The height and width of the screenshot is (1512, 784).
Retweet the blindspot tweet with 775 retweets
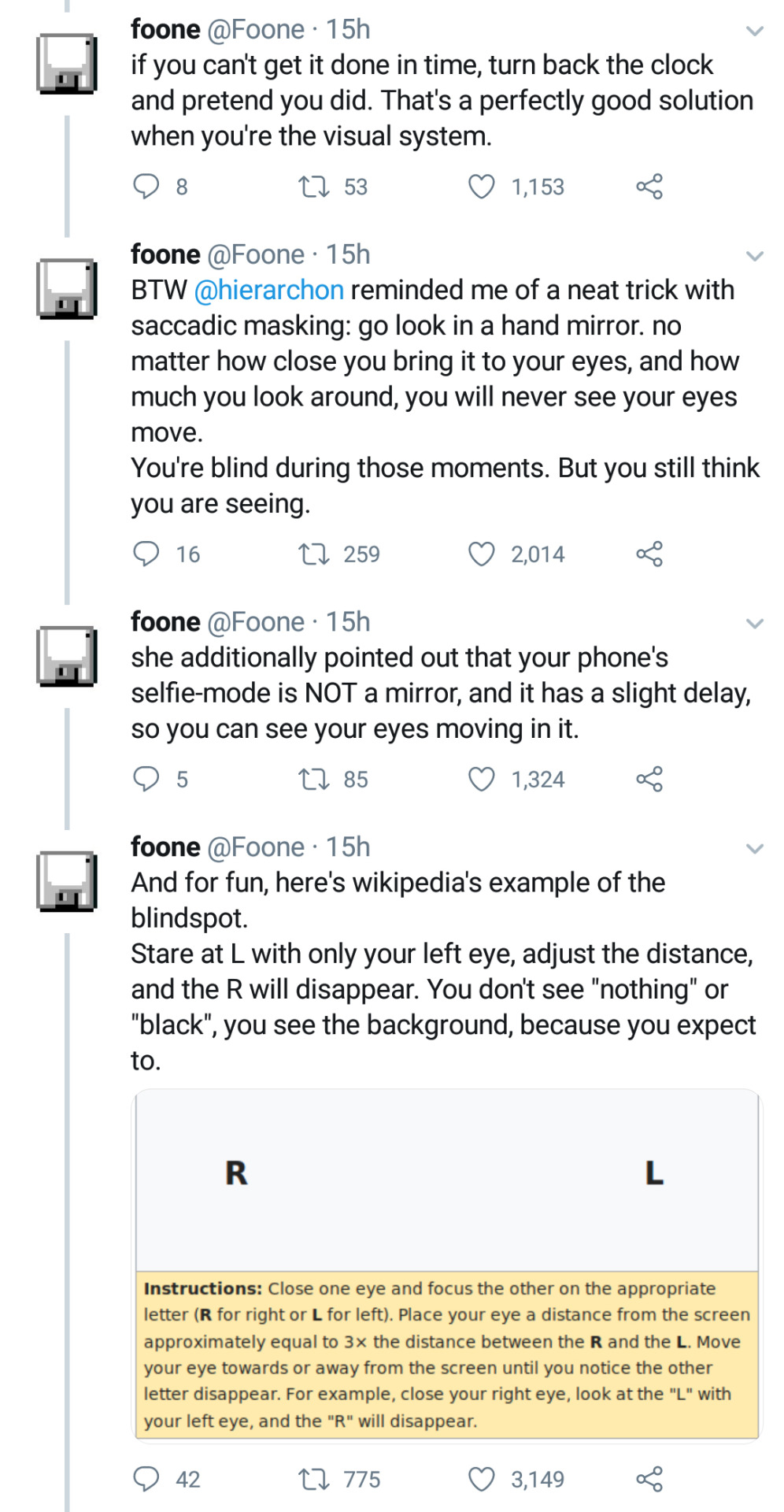pos(313,1479)
